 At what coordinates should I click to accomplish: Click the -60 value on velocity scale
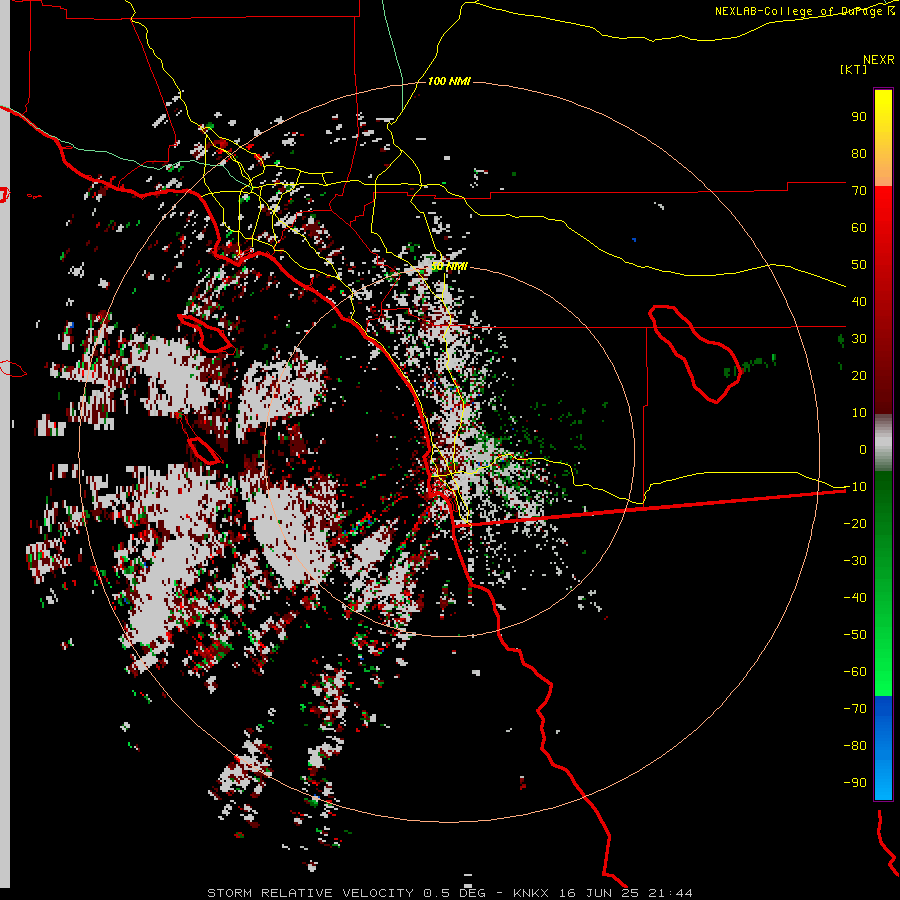click(x=855, y=672)
